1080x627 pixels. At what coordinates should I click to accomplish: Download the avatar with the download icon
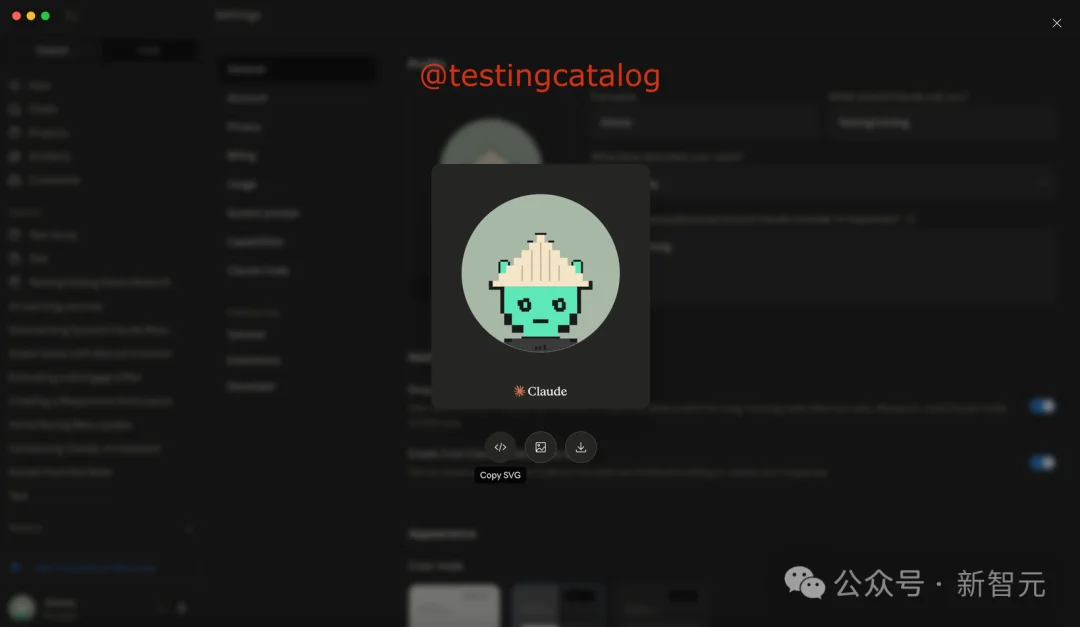pyautogui.click(x=581, y=447)
